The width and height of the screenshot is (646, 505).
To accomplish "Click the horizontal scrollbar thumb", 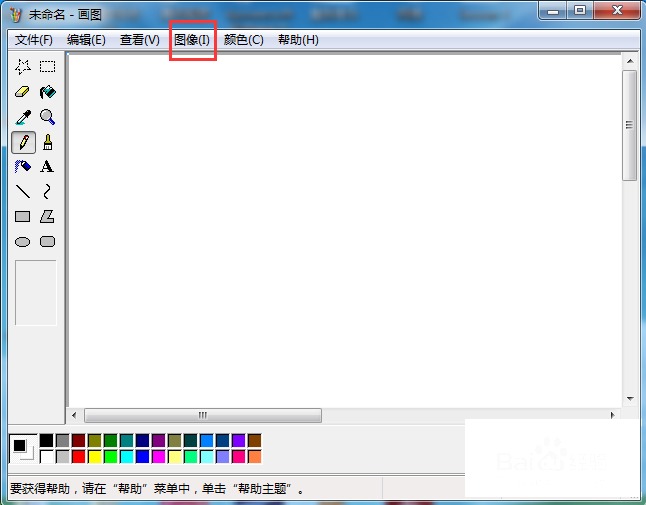I will click(203, 415).
